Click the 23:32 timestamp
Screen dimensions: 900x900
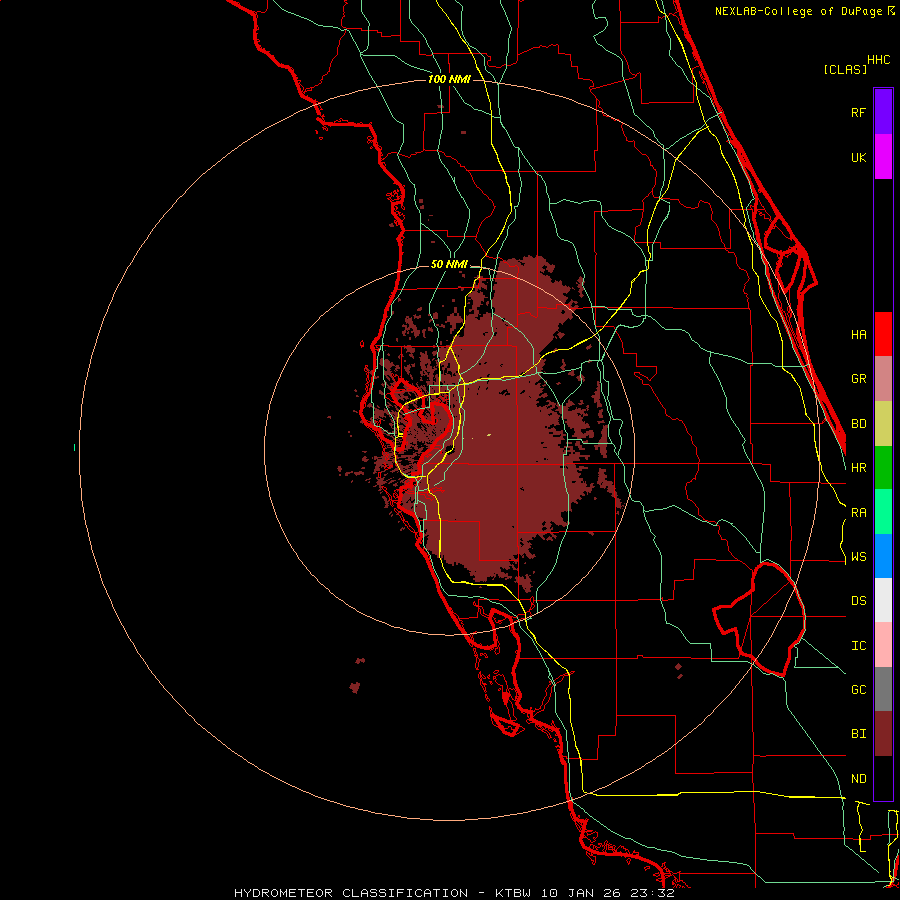653,893
